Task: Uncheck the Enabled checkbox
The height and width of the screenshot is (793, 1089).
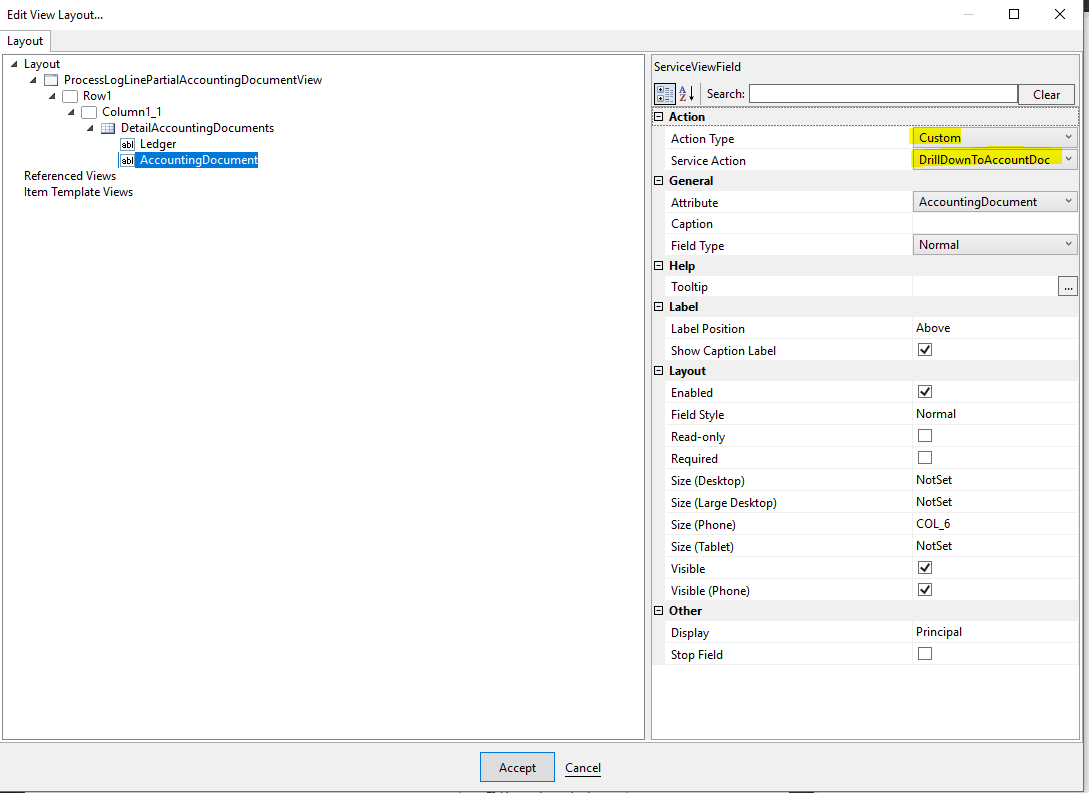Action: click(924, 392)
